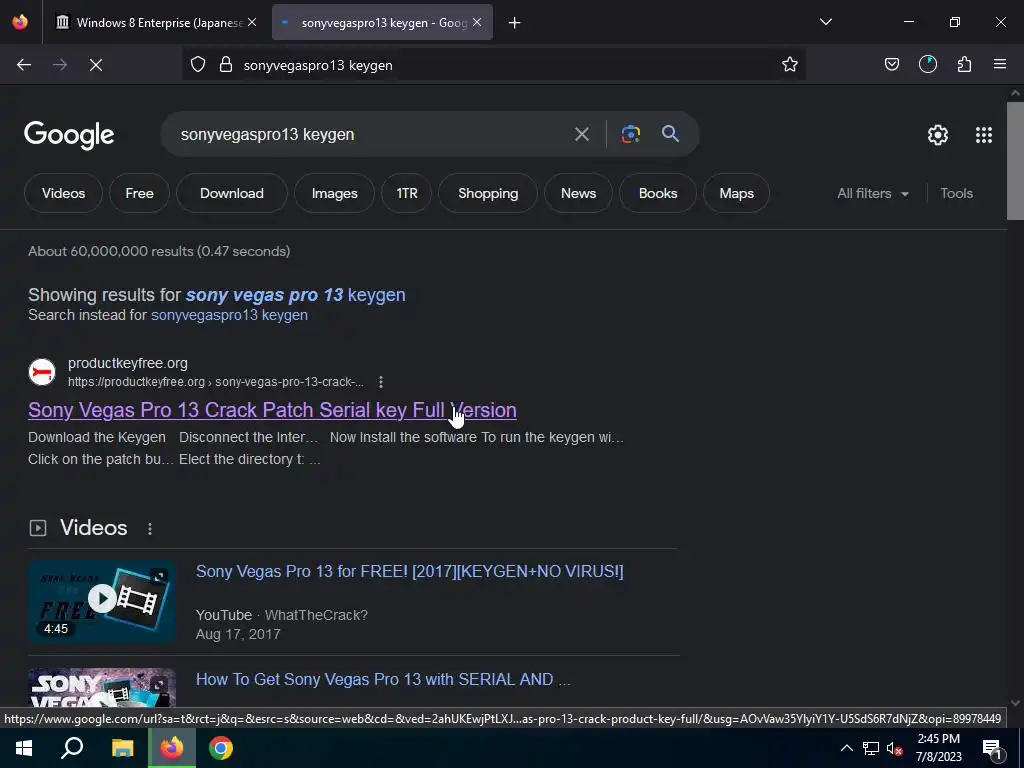Click the circular profile toolbar icon
This screenshot has height=768, width=1024.
tap(927, 64)
